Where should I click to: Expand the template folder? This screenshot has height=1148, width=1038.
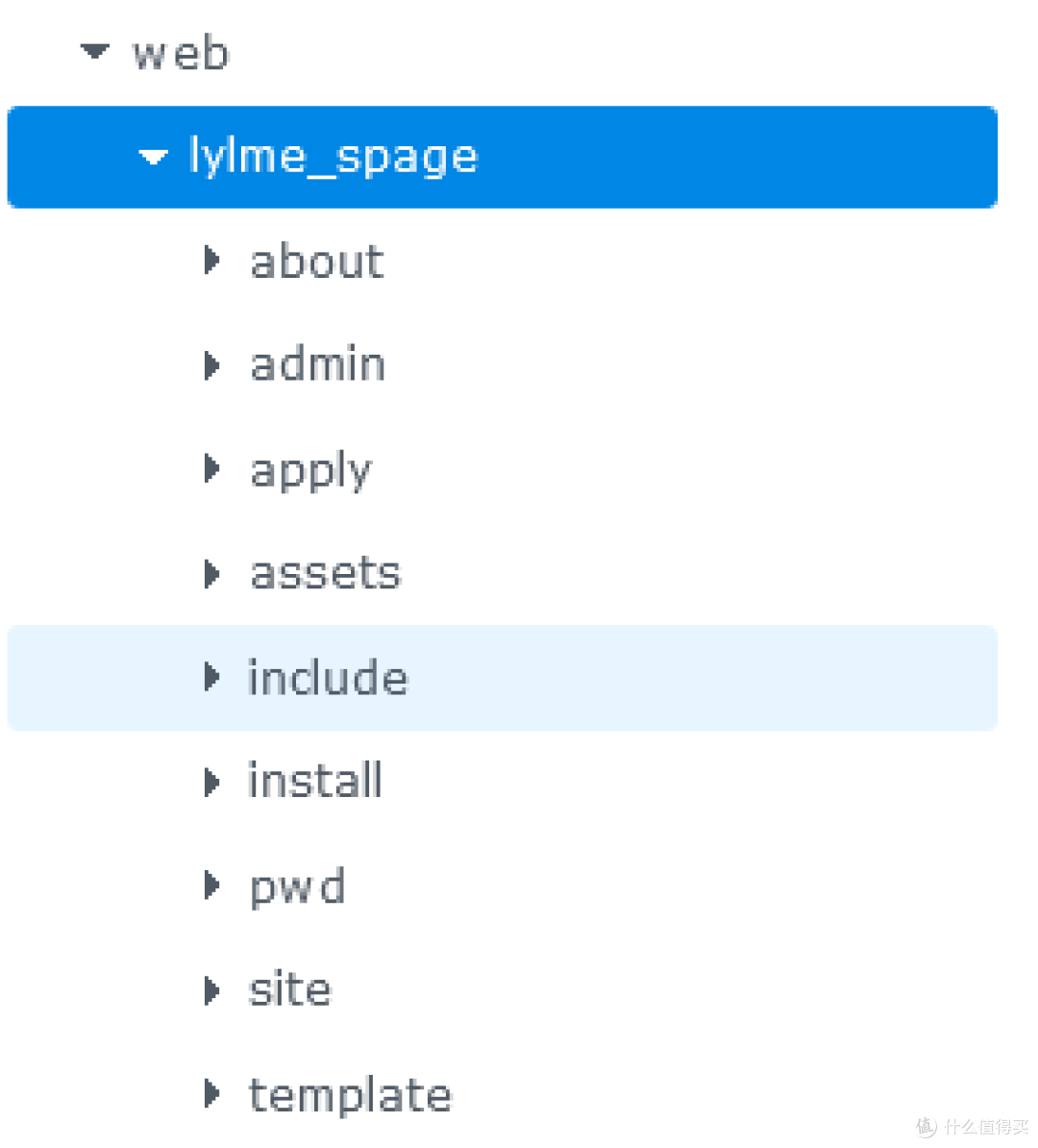210,1093
